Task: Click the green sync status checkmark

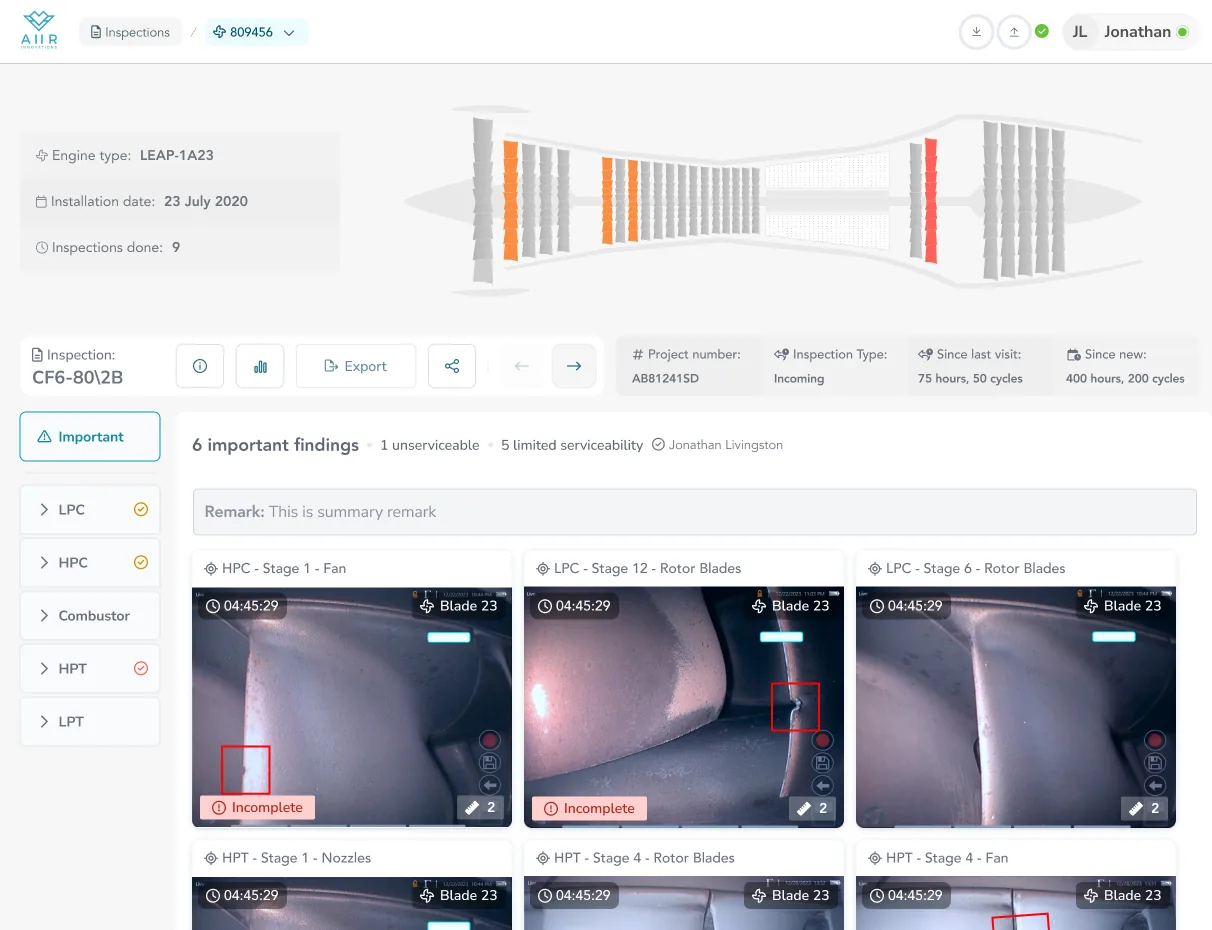Action: [1042, 31]
